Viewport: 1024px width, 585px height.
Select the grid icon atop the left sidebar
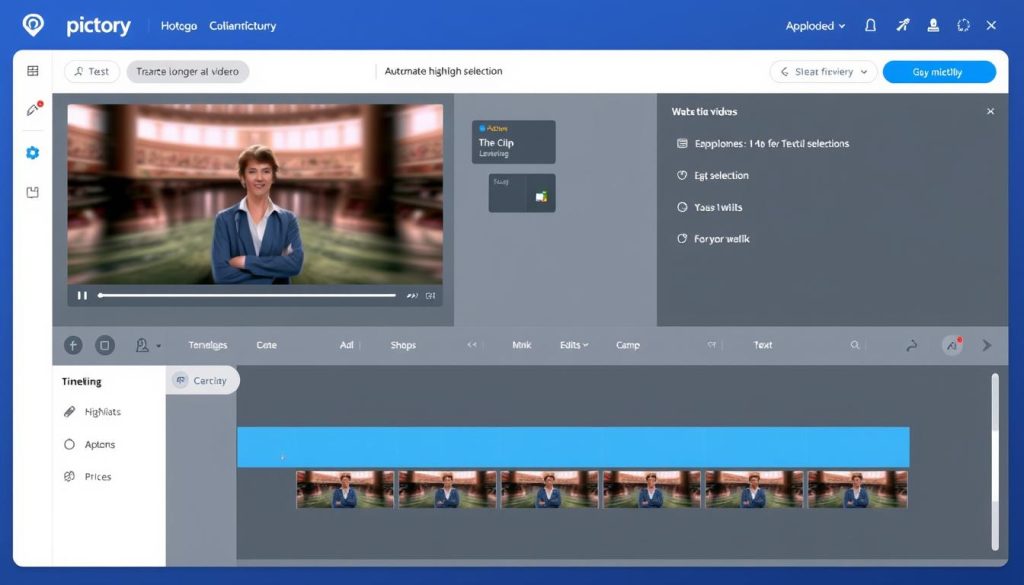point(33,71)
